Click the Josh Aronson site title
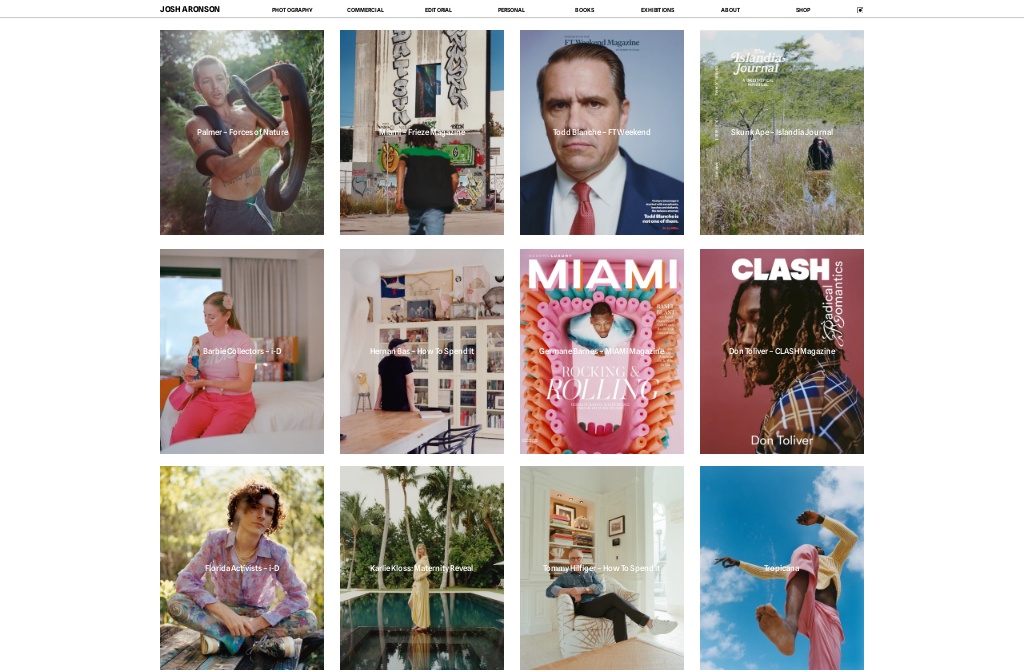 pos(190,9)
